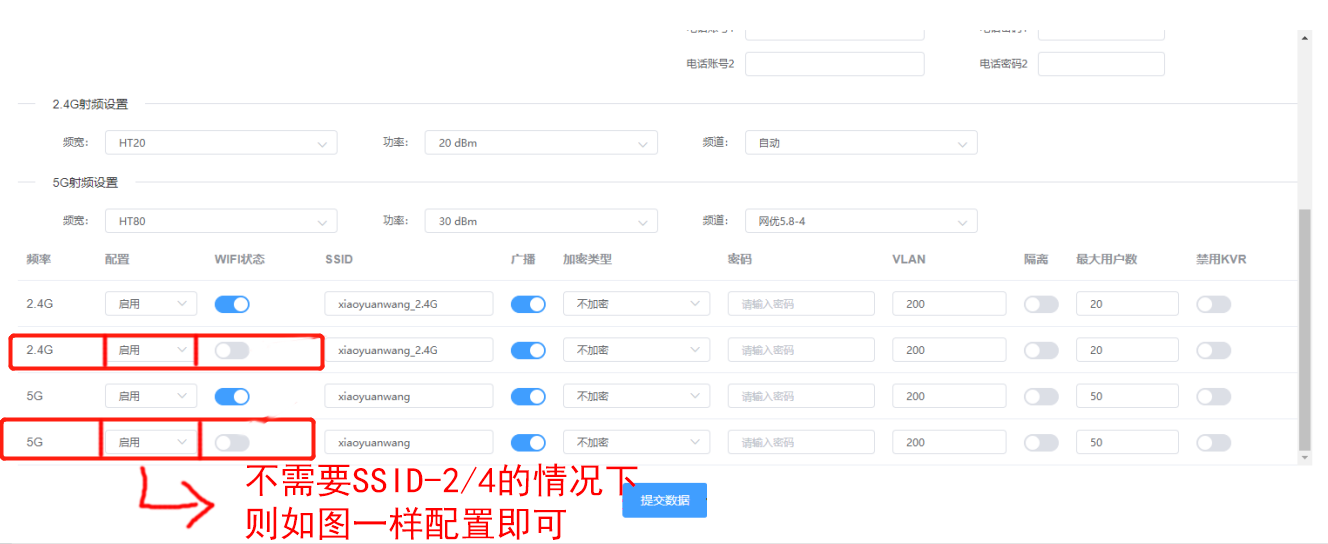This screenshot has width=1328, height=544.
Task: Open the 2.4G 频宽 HT20 dropdown
Action: tap(221, 143)
